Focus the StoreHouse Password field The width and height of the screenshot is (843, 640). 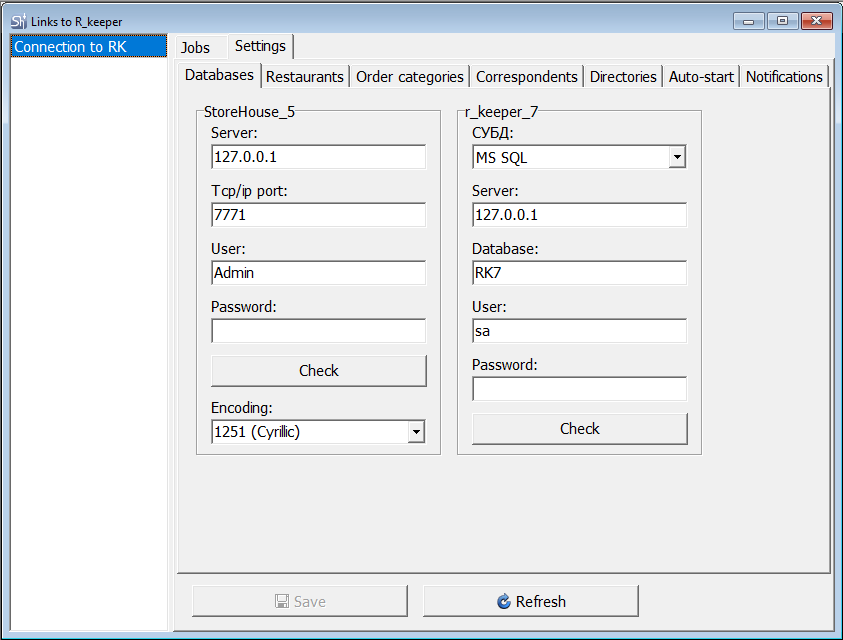(319, 331)
